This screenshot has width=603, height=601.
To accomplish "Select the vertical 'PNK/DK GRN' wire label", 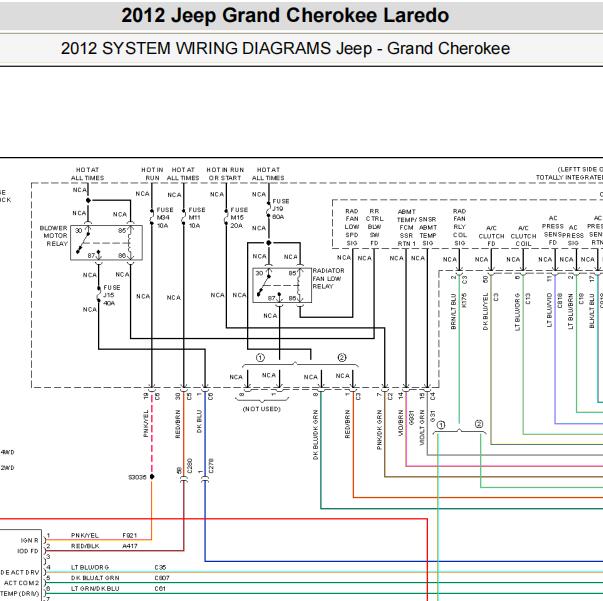I will click(380, 430).
